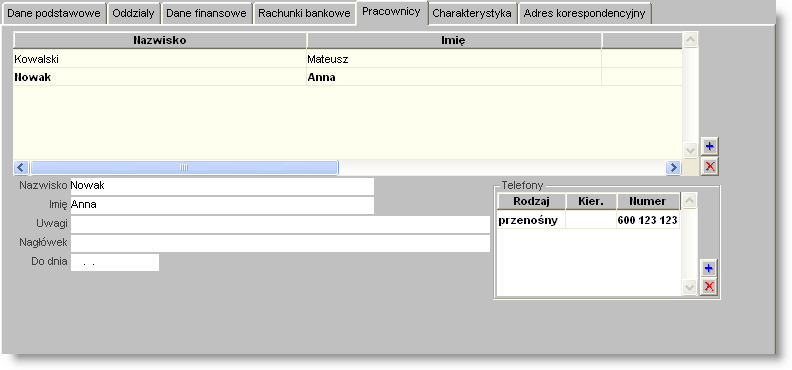The width and height of the screenshot is (792, 370).
Task: Click employee table vertical scroll down arrow
Action: (690, 150)
